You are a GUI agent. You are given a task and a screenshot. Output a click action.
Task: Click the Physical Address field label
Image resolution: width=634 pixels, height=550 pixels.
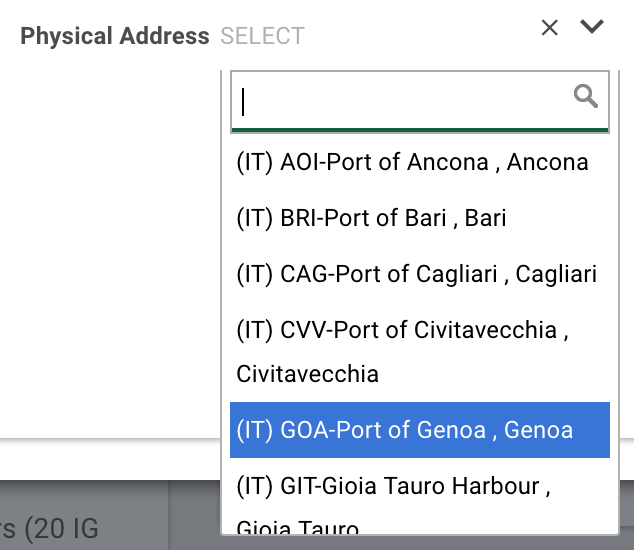click(x=114, y=37)
